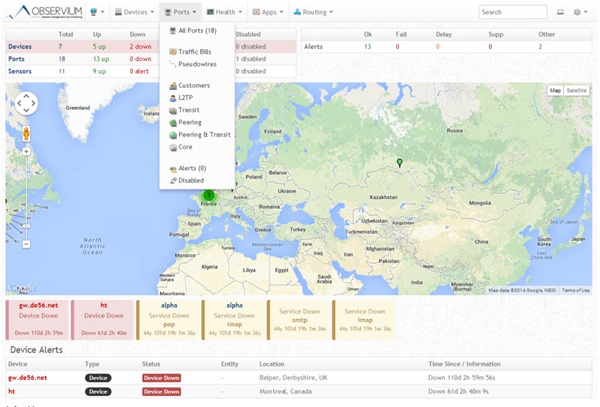The image size is (600, 407).
Task: Expand the Health dropdown menu
Action: [224, 12]
